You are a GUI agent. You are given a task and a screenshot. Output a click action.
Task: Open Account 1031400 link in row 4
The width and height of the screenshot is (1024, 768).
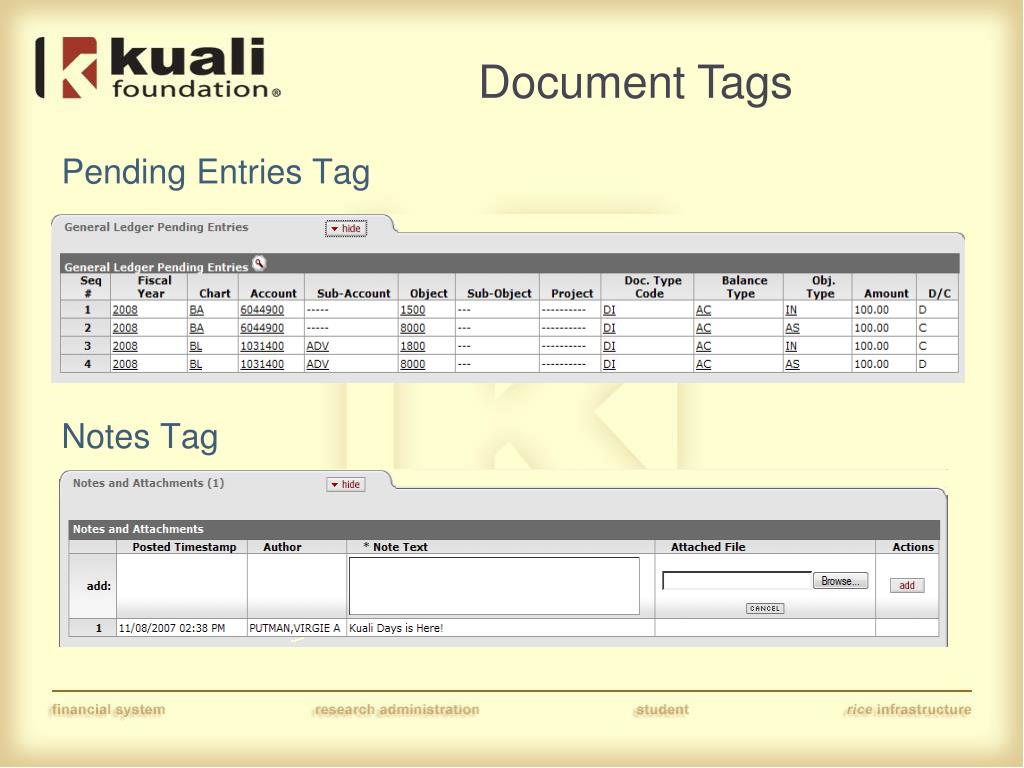pyautogui.click(x=262, y=364)
